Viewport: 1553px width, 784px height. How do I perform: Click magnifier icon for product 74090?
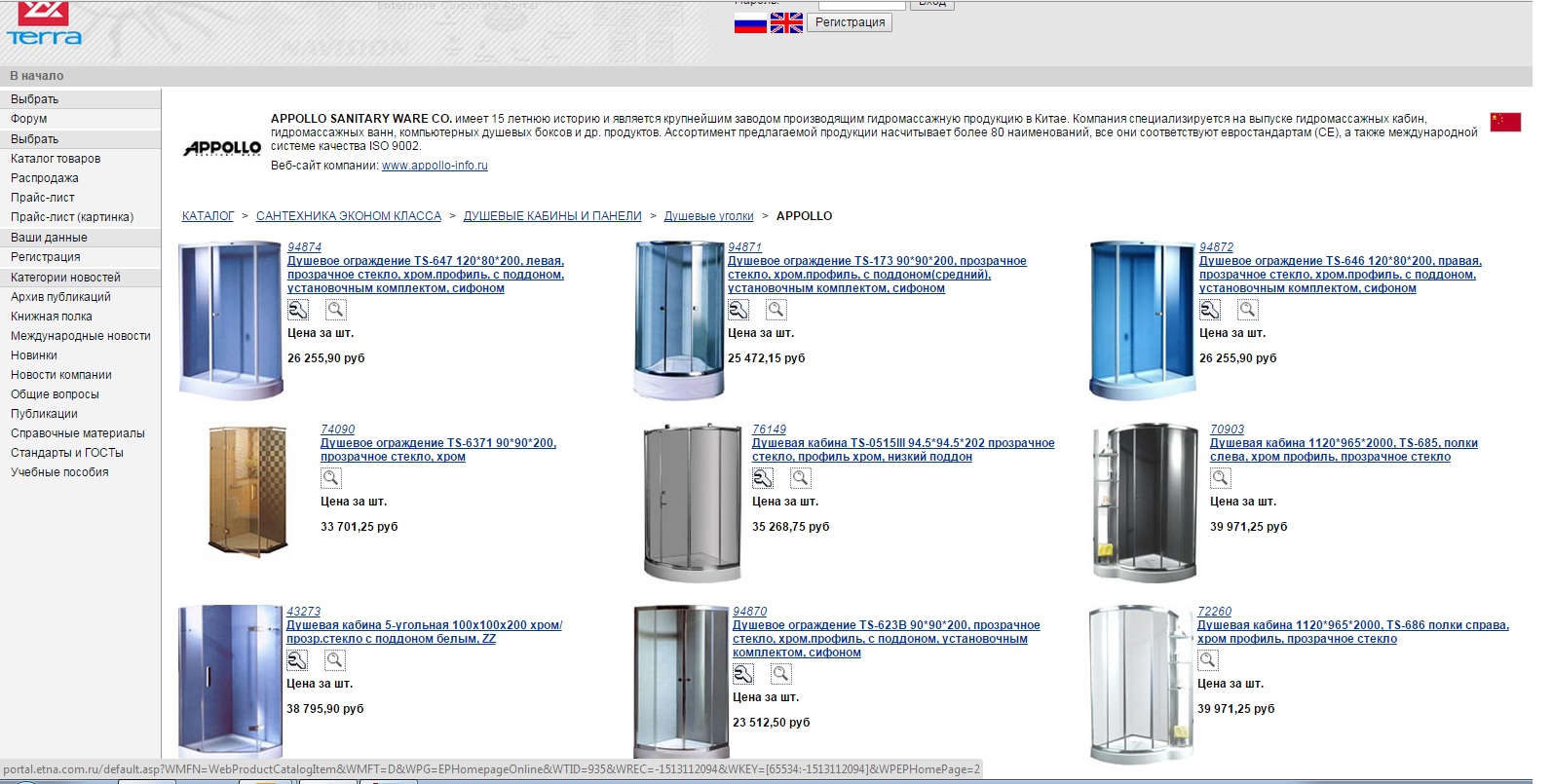(331, 478)
